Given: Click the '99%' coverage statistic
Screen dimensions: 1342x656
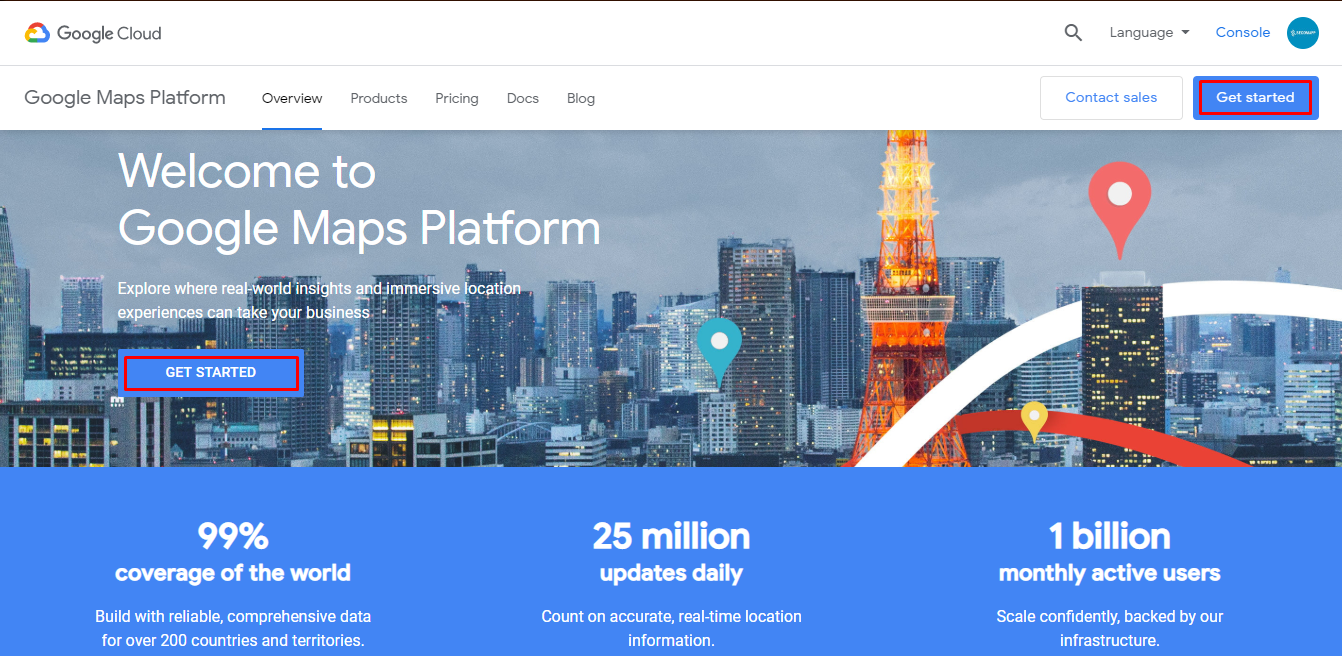Looking at the screenshot, I should click(233, 536).
